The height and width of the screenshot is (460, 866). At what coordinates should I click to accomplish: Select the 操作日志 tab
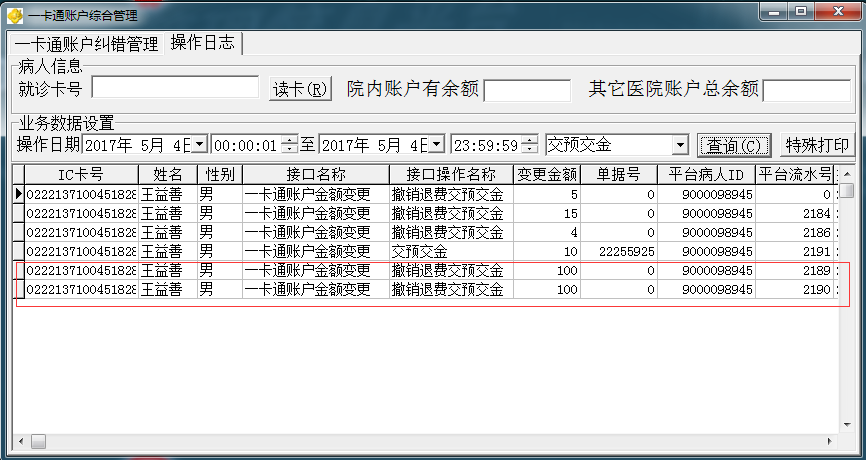(203, 43)
